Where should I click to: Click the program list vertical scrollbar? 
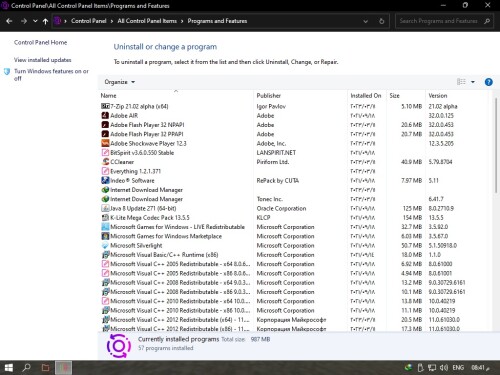click(x=495, y=144)
